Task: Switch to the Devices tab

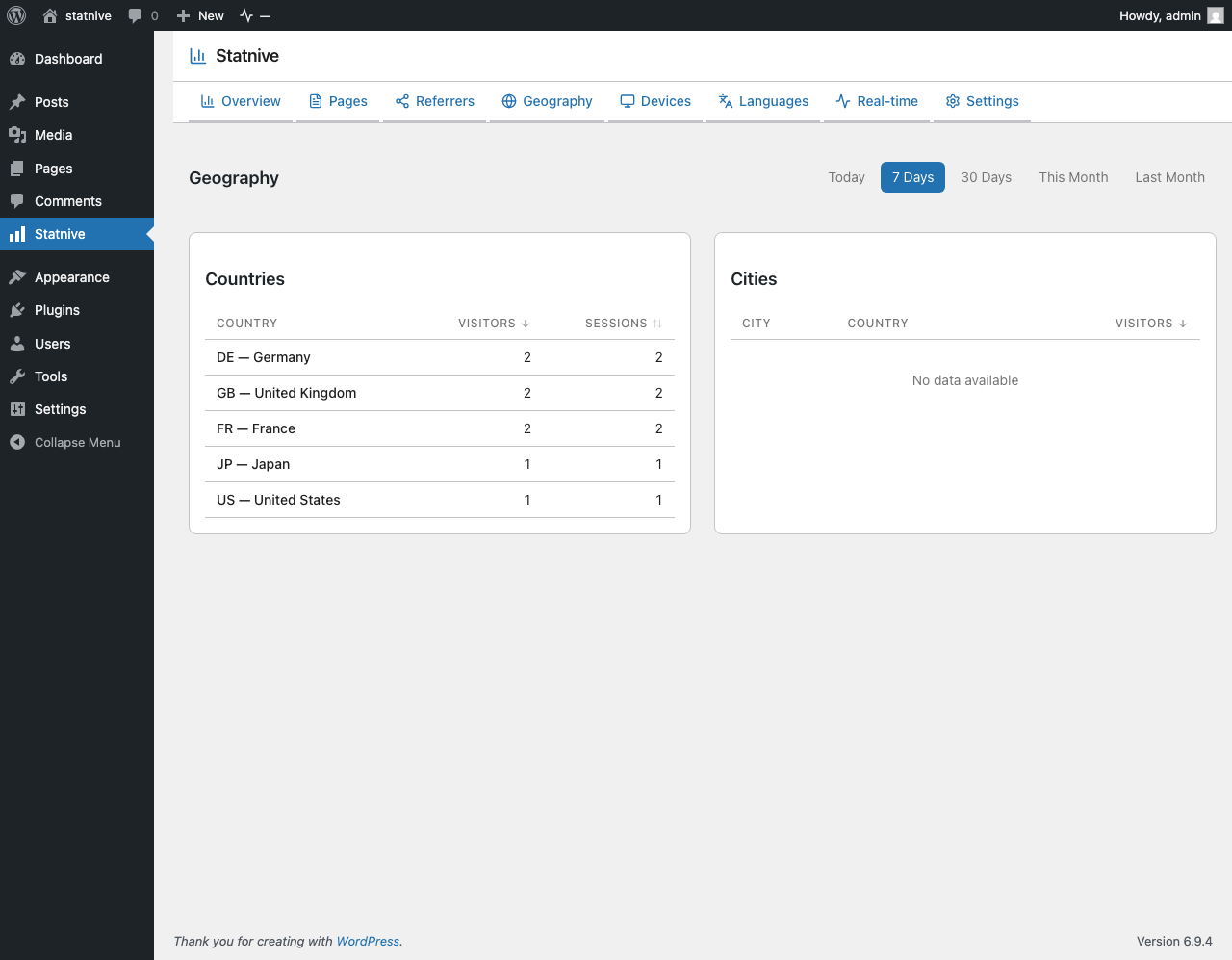Action: (x=654, y=101)
